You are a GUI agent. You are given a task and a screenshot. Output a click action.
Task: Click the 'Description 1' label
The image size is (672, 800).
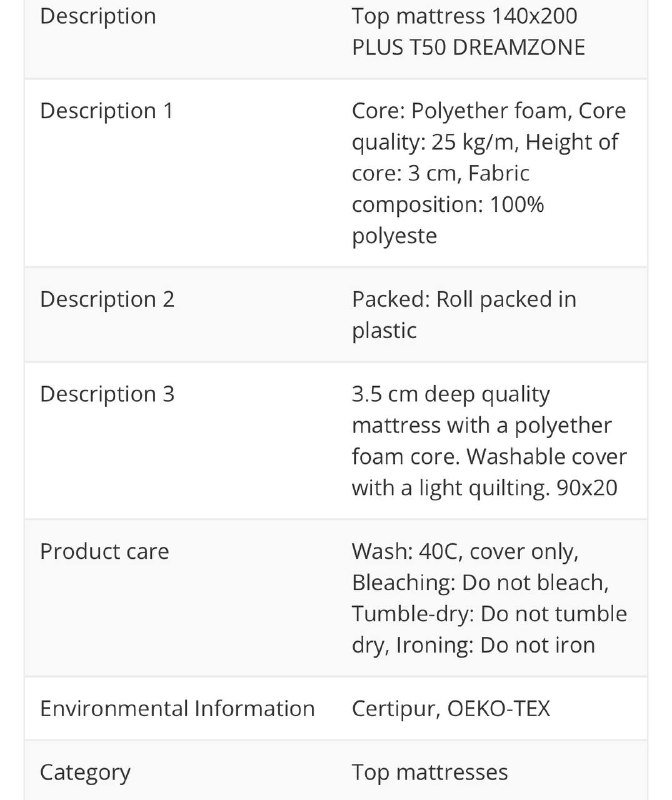[106, 111]
